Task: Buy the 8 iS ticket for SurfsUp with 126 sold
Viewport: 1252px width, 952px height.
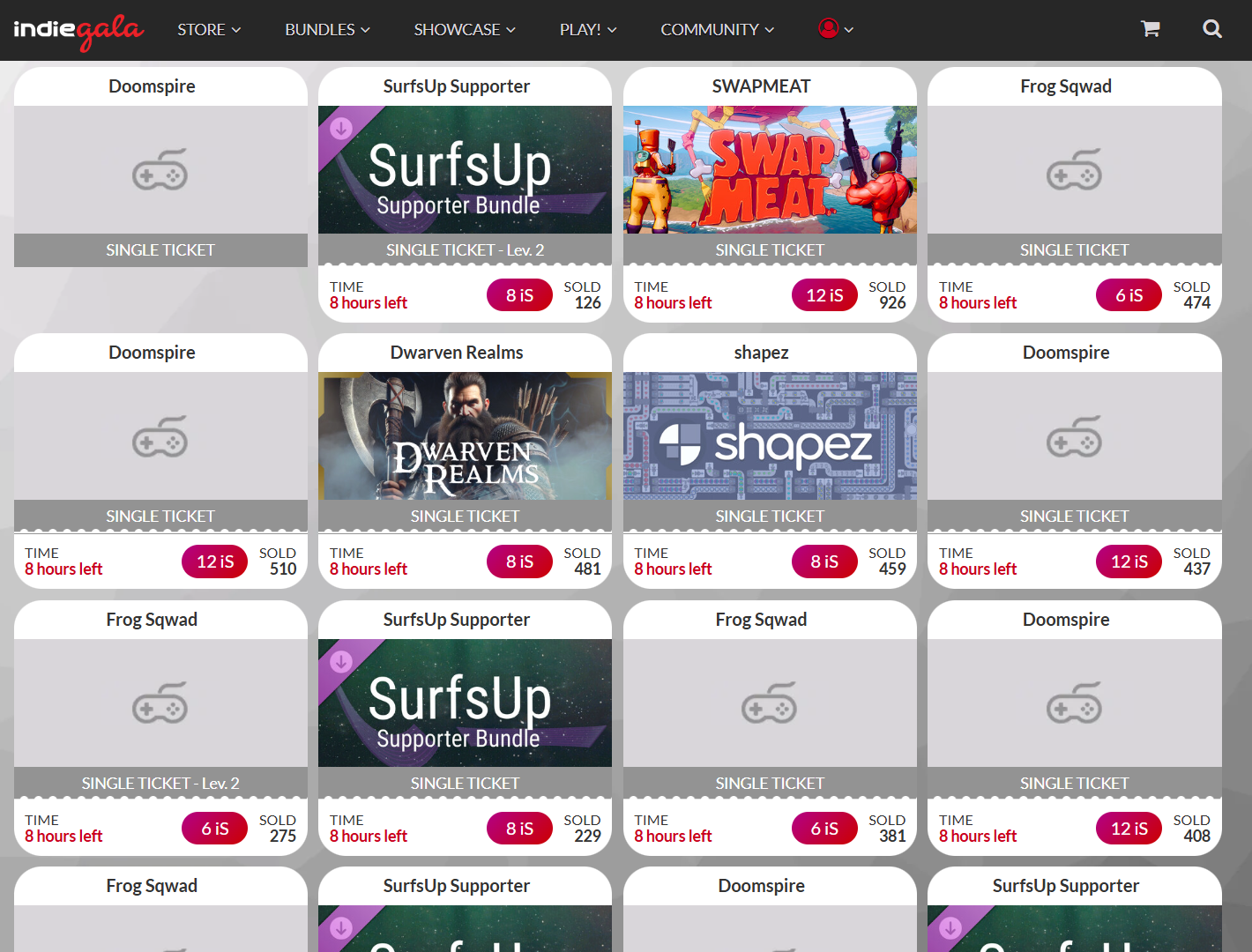Action: click(519, 295)
